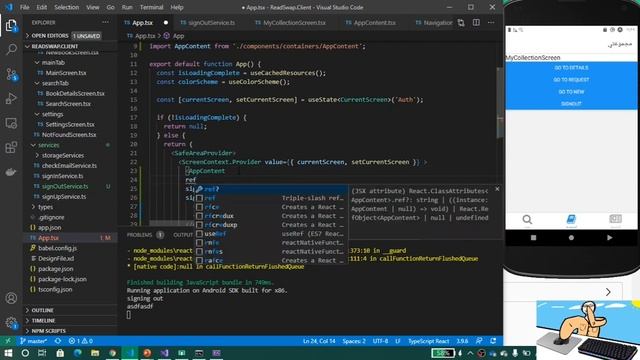Viewport: 640px width, 360px height.
Task: Open the Search view in activity bar
Action: point(11,50)
